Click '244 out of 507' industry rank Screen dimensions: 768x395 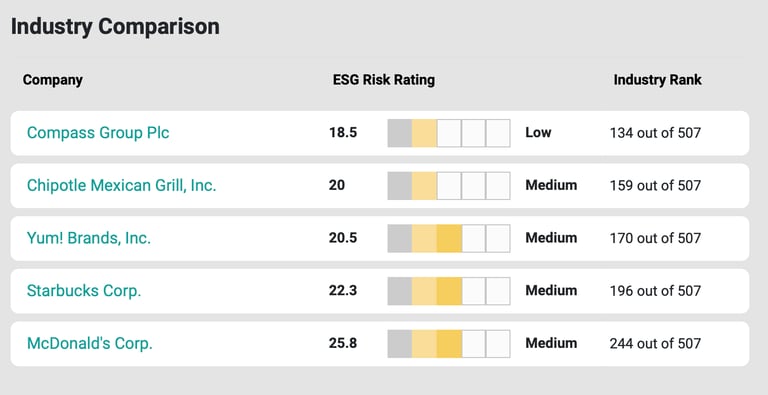[x=655, y=344]
